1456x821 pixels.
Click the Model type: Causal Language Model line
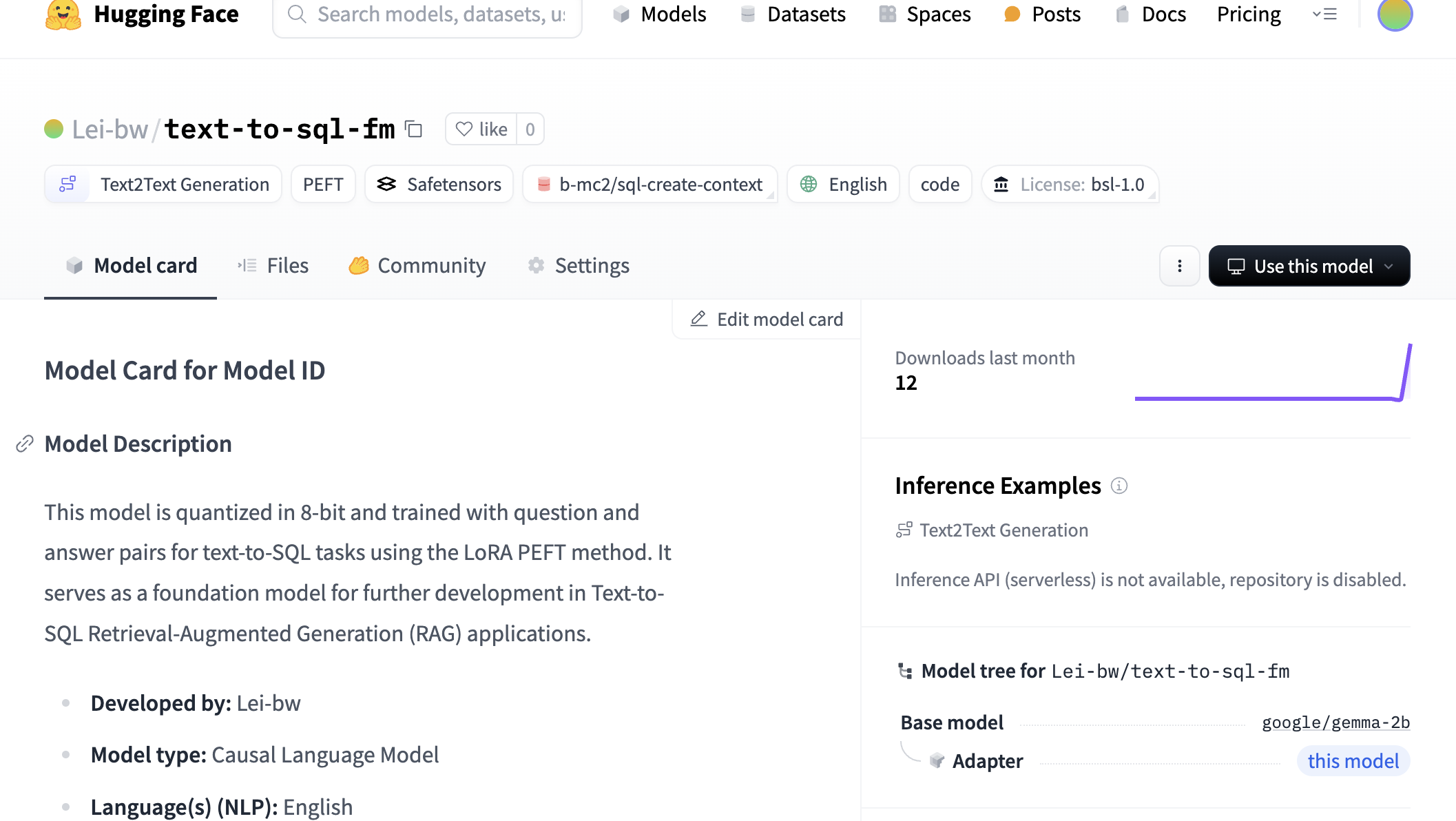[264, 755]
